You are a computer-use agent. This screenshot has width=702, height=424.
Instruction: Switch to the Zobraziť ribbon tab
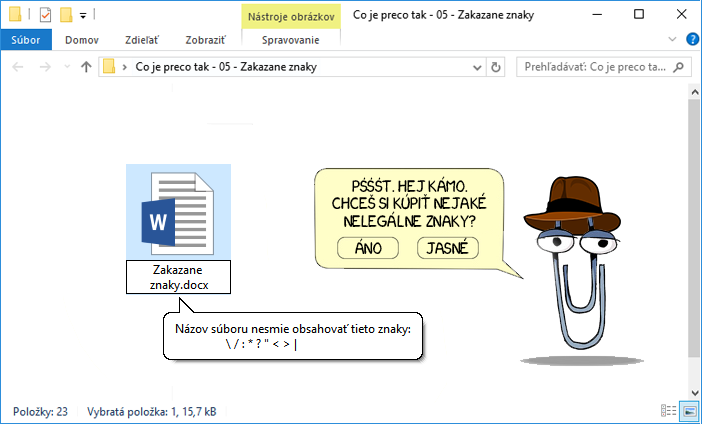click(x=204, y=40)
